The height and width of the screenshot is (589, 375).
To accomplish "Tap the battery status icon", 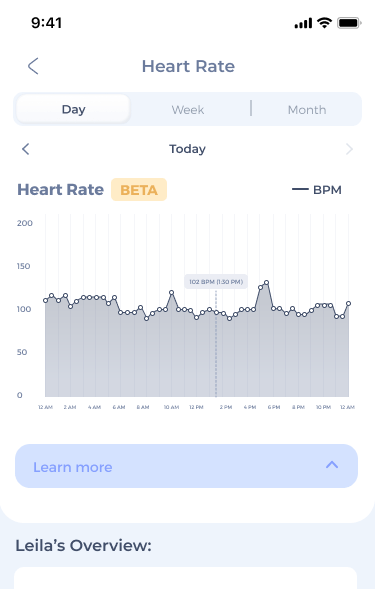I will click(349, 23).
